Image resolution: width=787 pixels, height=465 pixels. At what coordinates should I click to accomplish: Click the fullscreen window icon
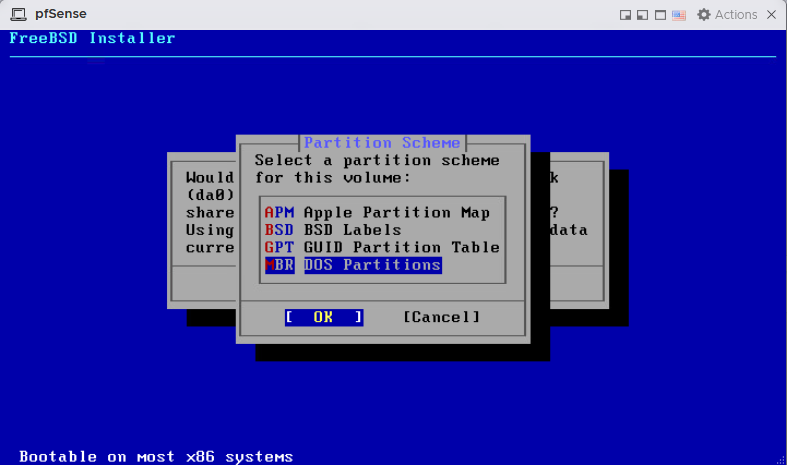pos(661,15)
